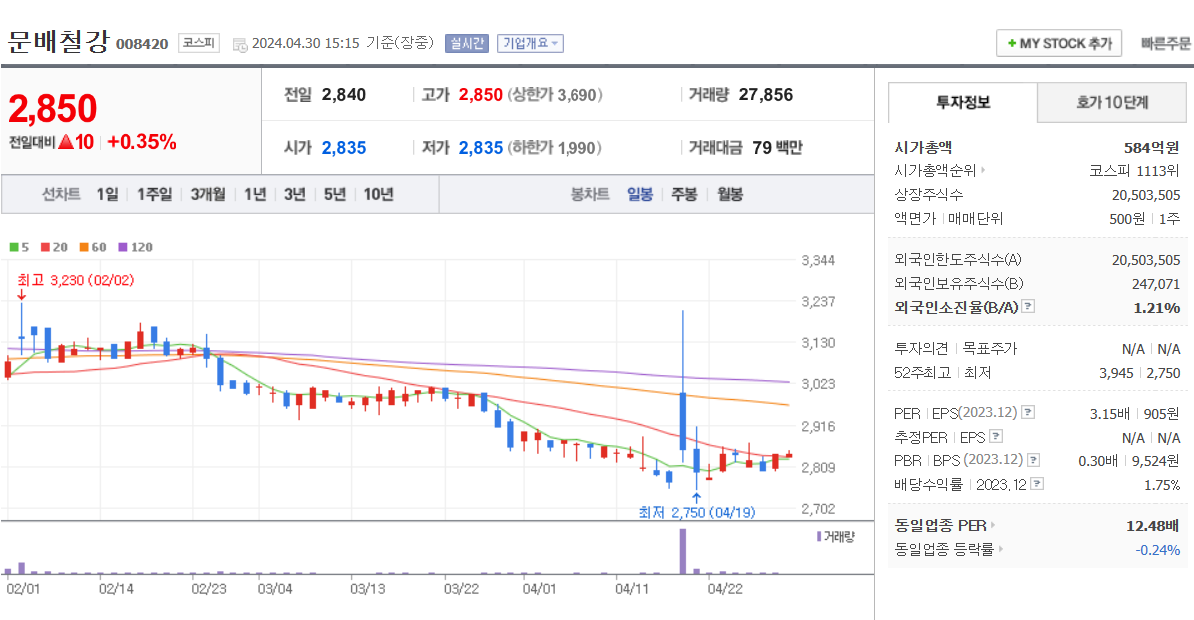
Task: Click the 코스피 market badge
Action: [x=199, y=43]
